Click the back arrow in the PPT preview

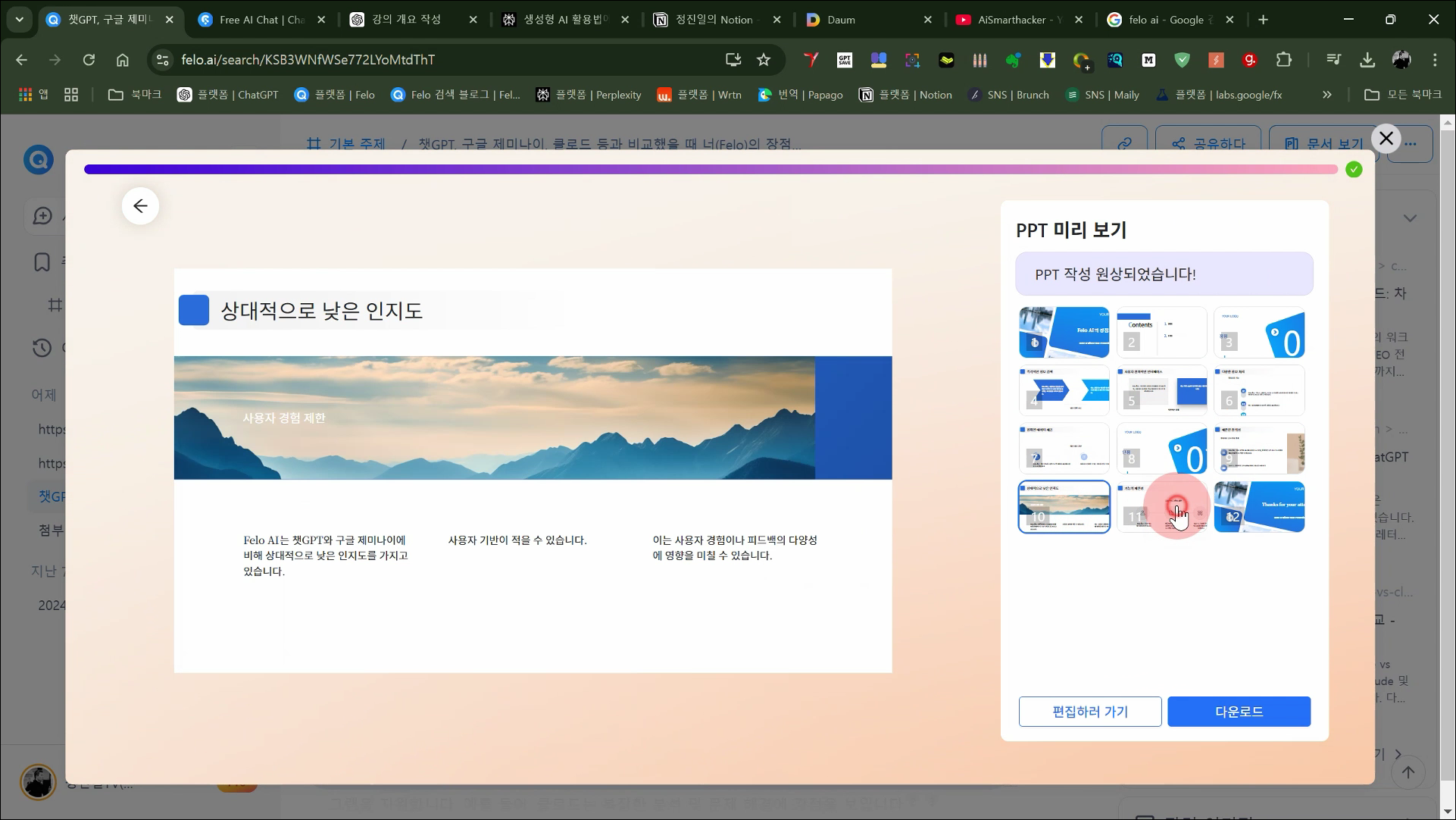click(x=140, y=206)
